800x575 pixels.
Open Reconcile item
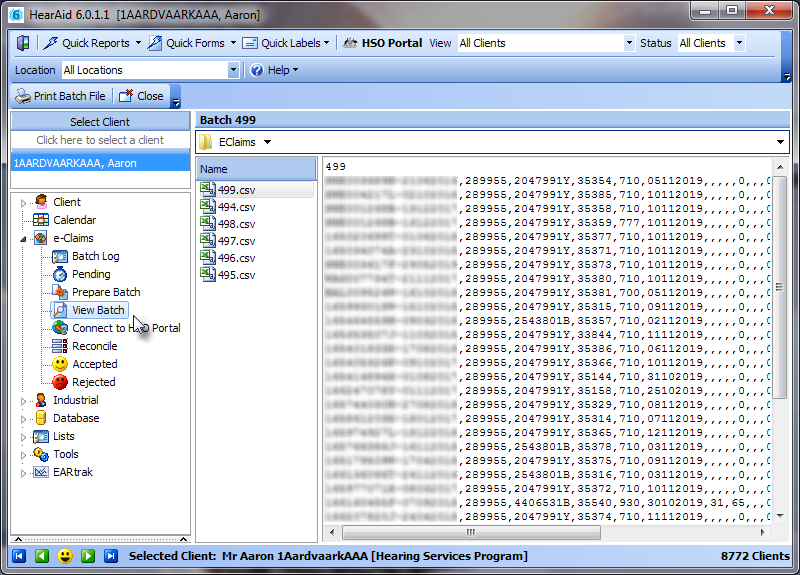click(94, 346)
